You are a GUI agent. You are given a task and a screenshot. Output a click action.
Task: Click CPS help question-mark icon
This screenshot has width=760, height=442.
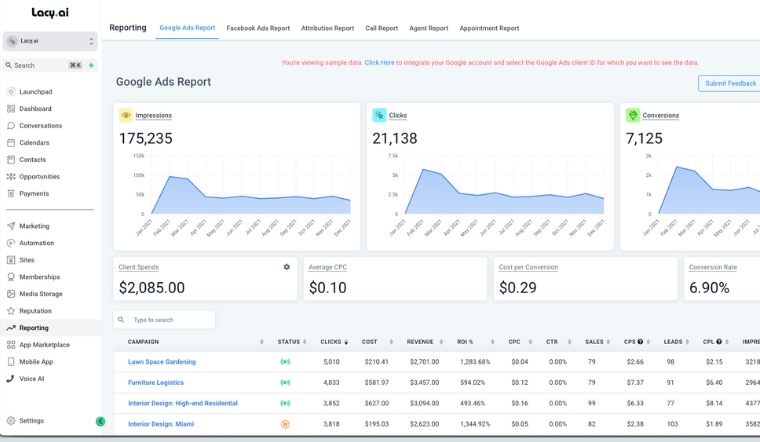coord(640,342)
